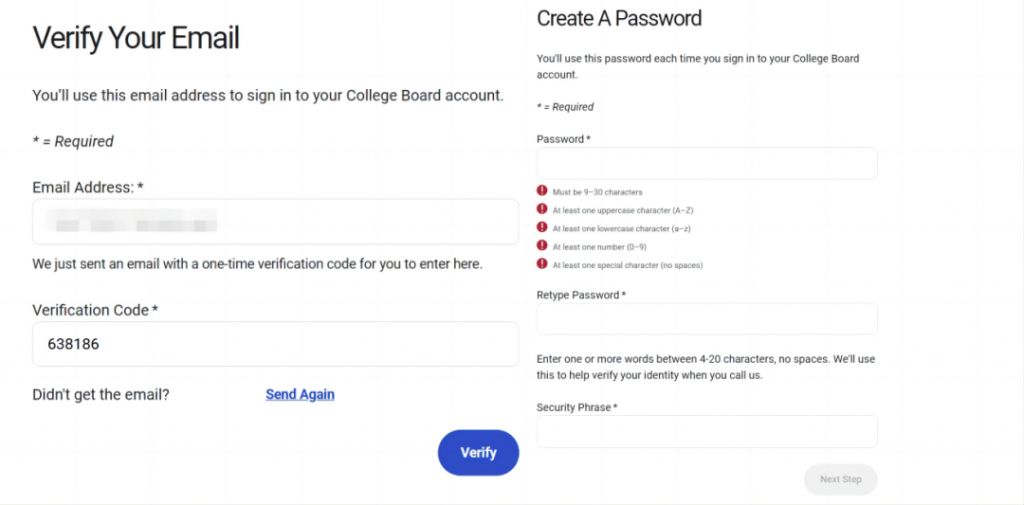Click the Create A Password heading
Viewport: 1024px width, 505px height.
coord(619,18)
